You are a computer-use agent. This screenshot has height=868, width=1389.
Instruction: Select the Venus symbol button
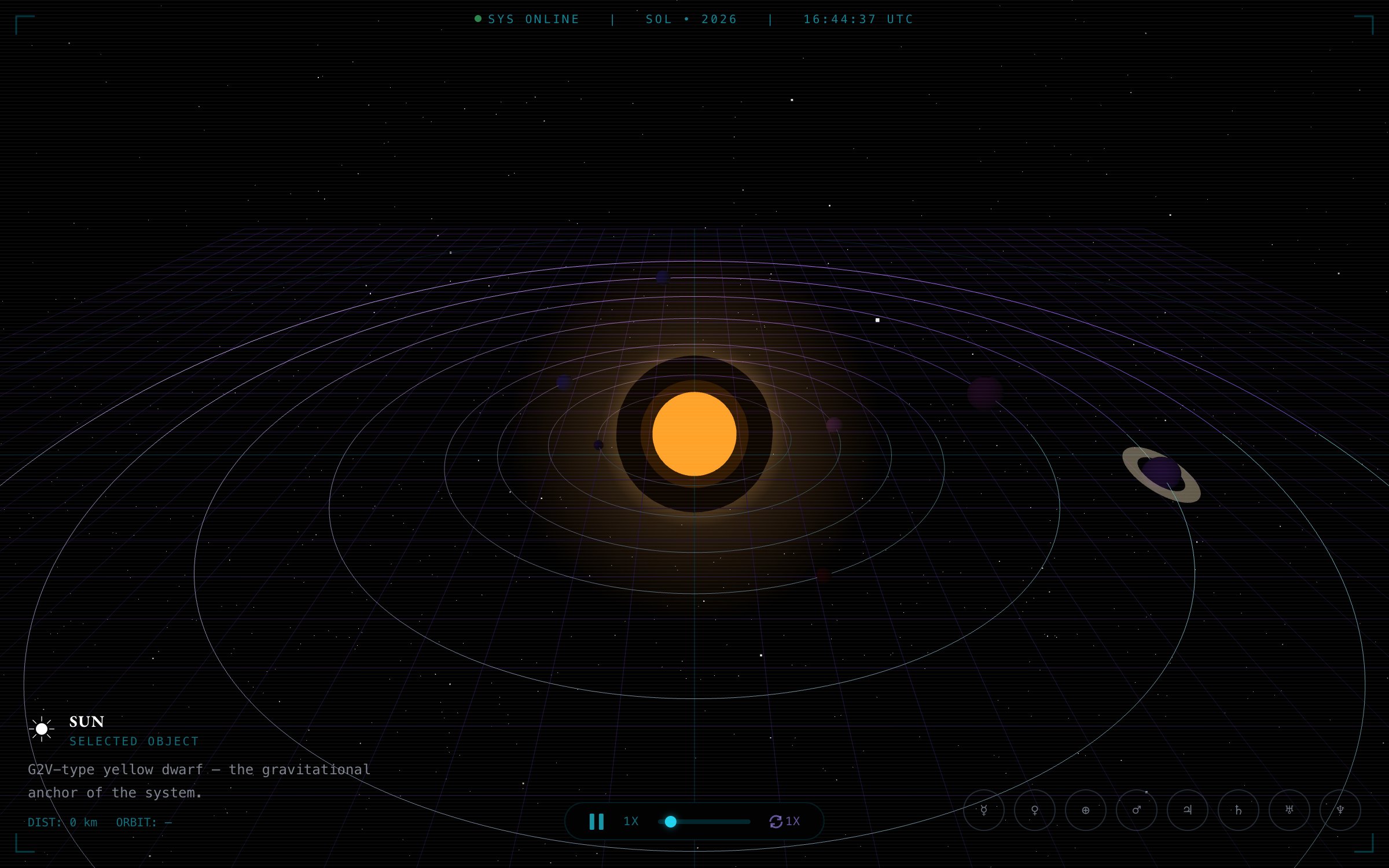coord(1034,810)
